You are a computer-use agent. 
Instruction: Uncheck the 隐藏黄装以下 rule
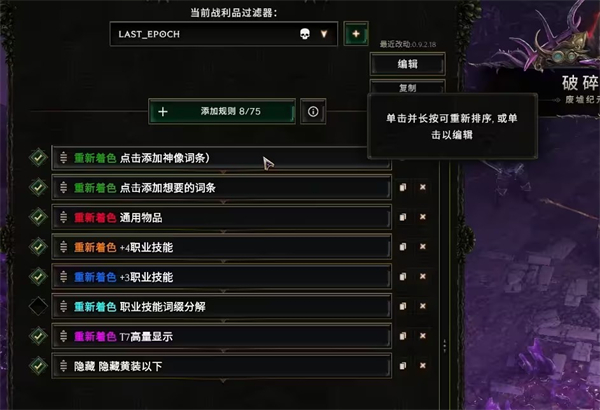(x=38, y=366)
